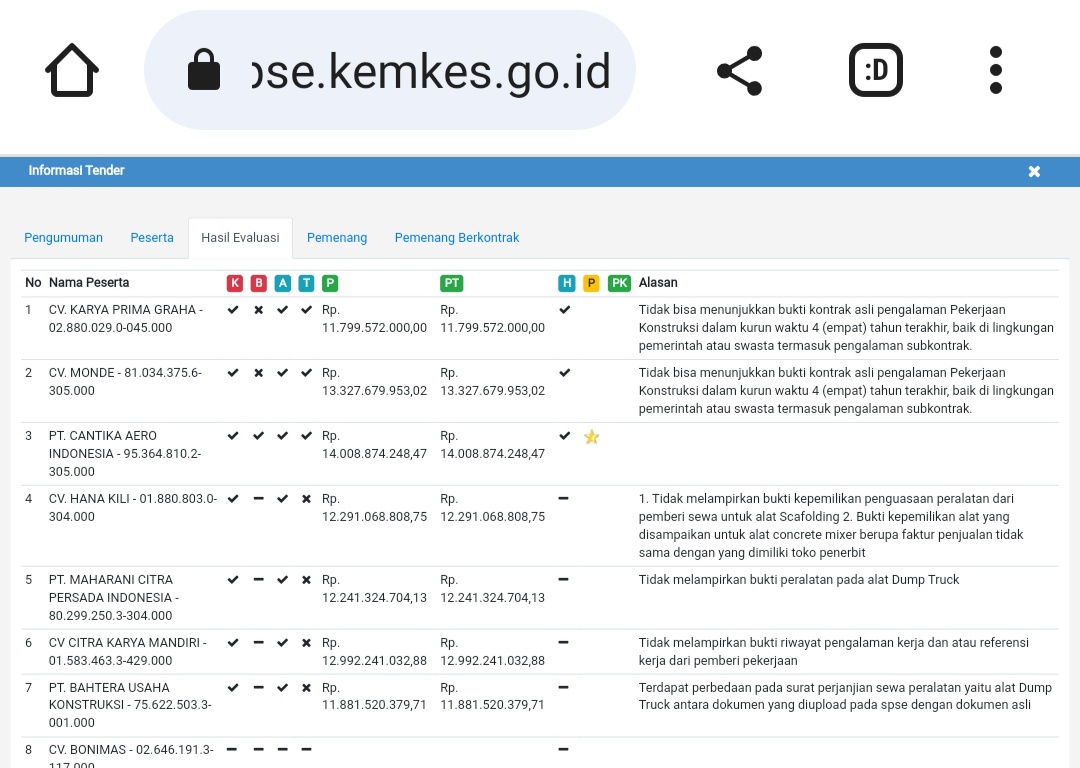The width and height of the screenshot is (1080, 768).
Task: Tap the share icon in browser toolbar
Action: pyautogui.click(x=740, y=70)
